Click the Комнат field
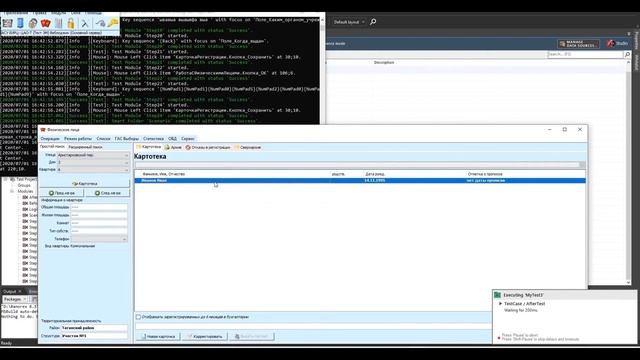The width and height of the screenshot is (640, 360). click(99, 223)
